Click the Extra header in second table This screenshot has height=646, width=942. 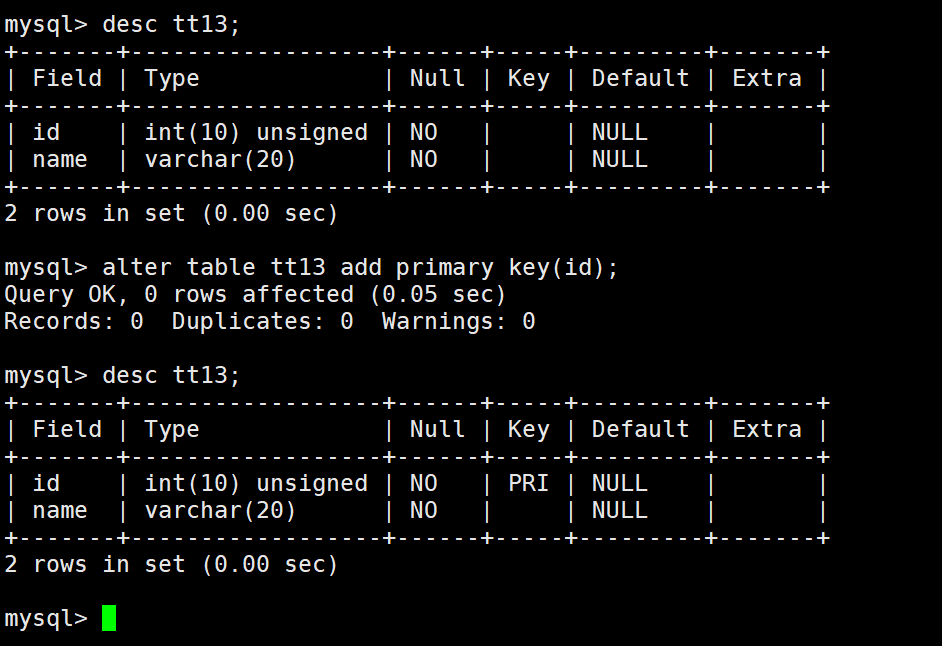point(767,429)
